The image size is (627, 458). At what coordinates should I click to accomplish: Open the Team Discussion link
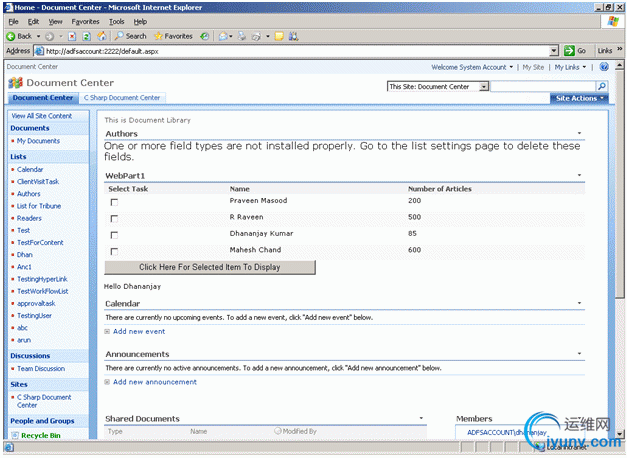[41, 369]
